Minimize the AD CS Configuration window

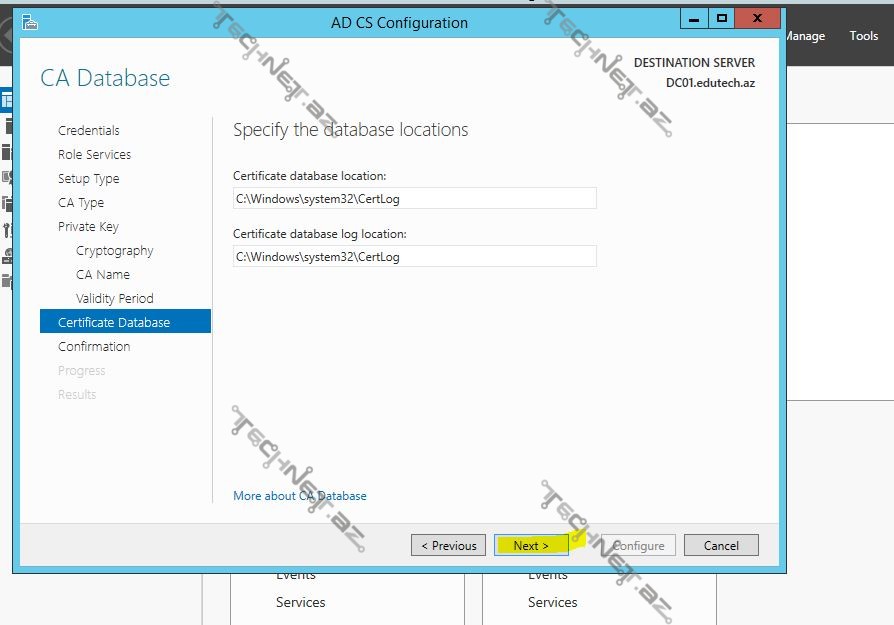point(694,19)
